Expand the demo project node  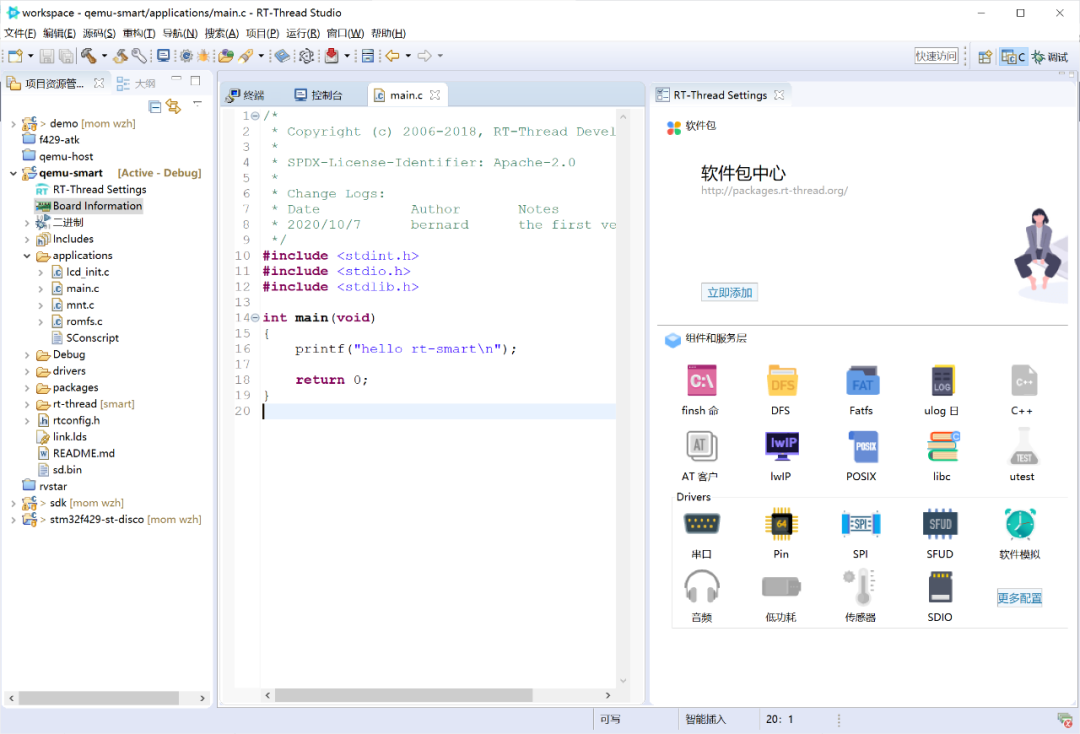(x=13, y=124)
